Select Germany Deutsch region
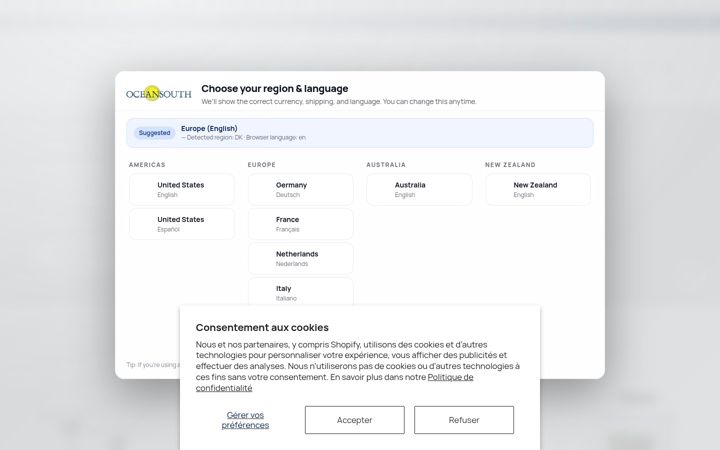Image resolution: width=720 pixels, height=450 pixels. (301, 189)
